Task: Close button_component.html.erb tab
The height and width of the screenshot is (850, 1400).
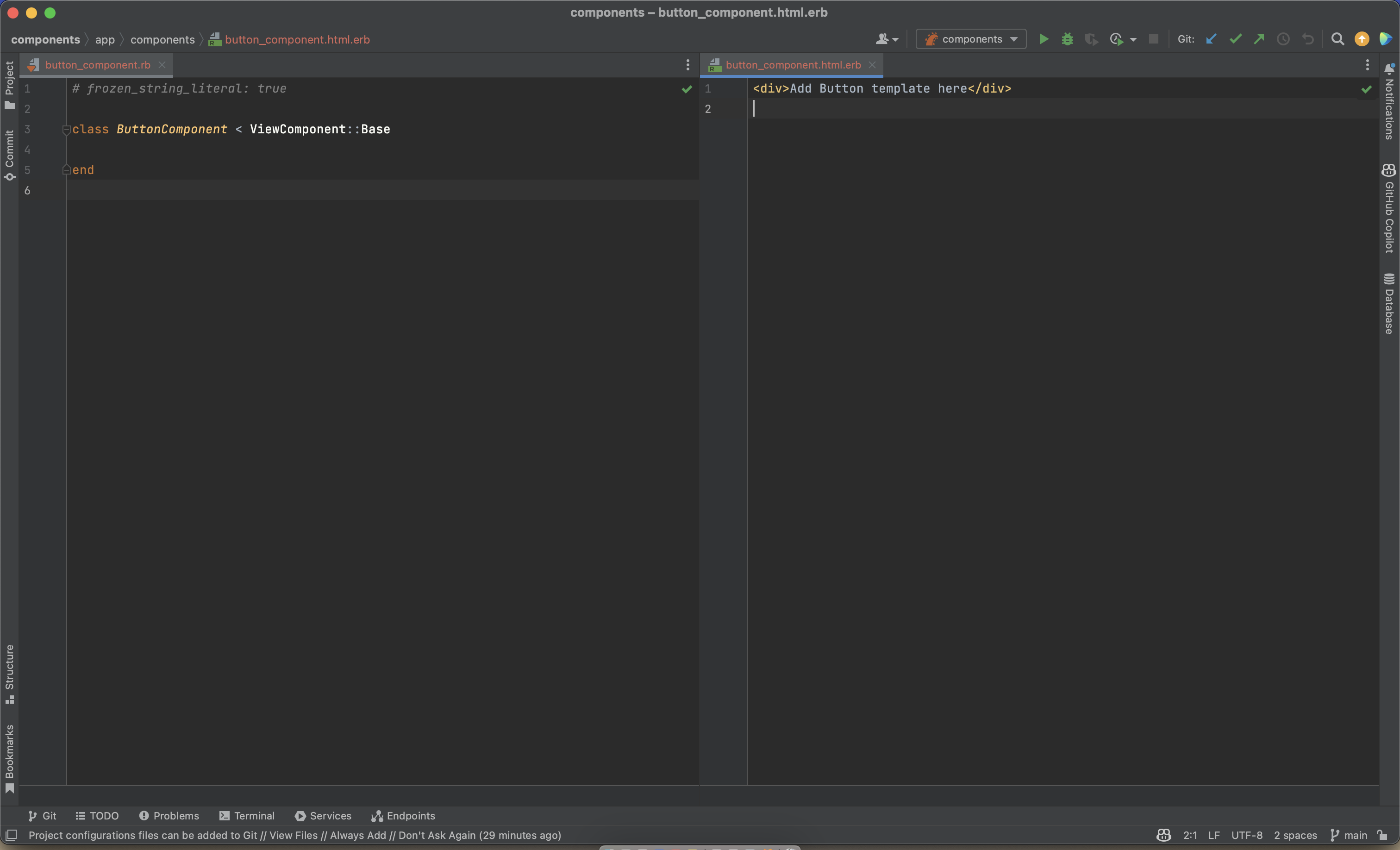Action: [872, 65]
